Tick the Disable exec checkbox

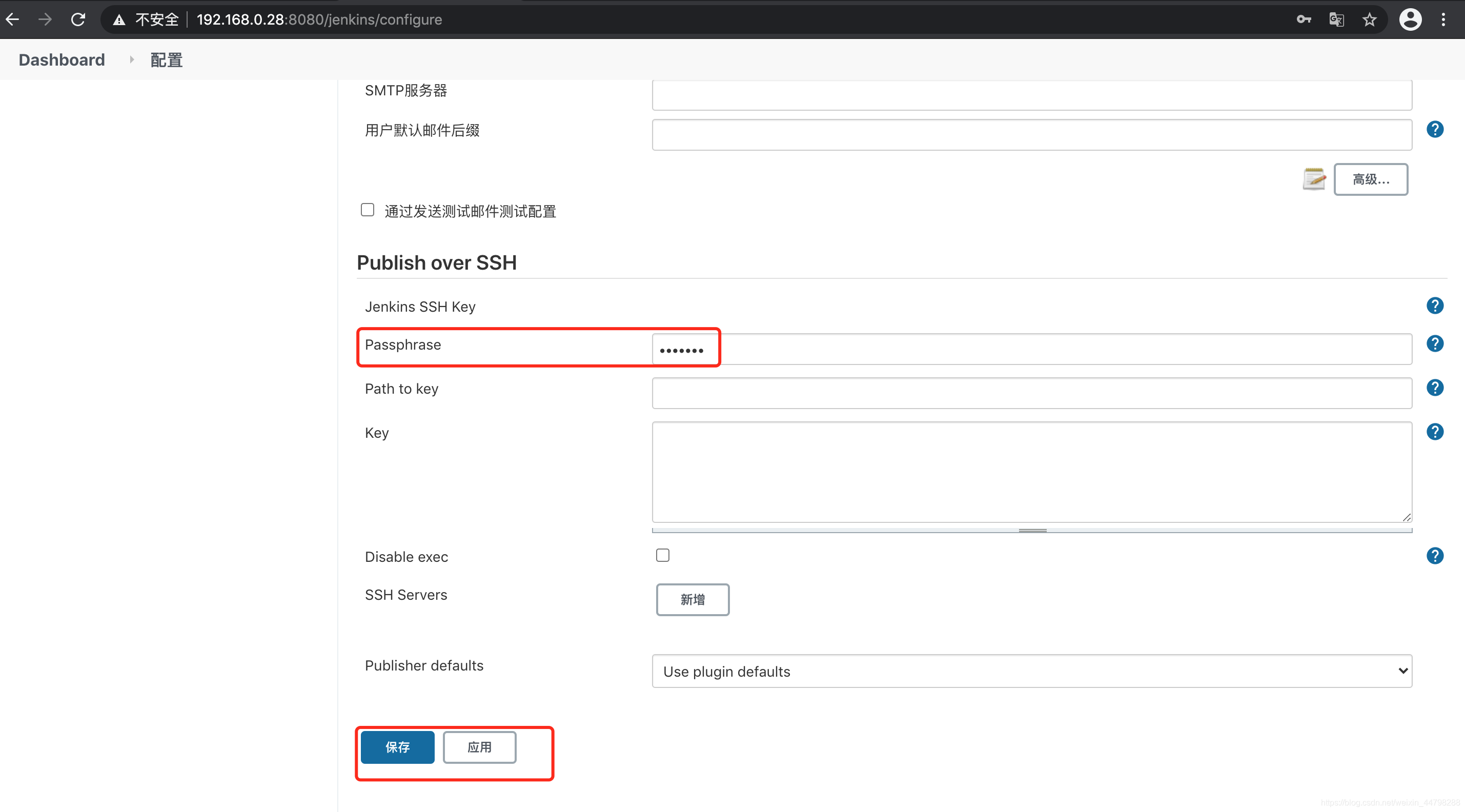point(663,556)
